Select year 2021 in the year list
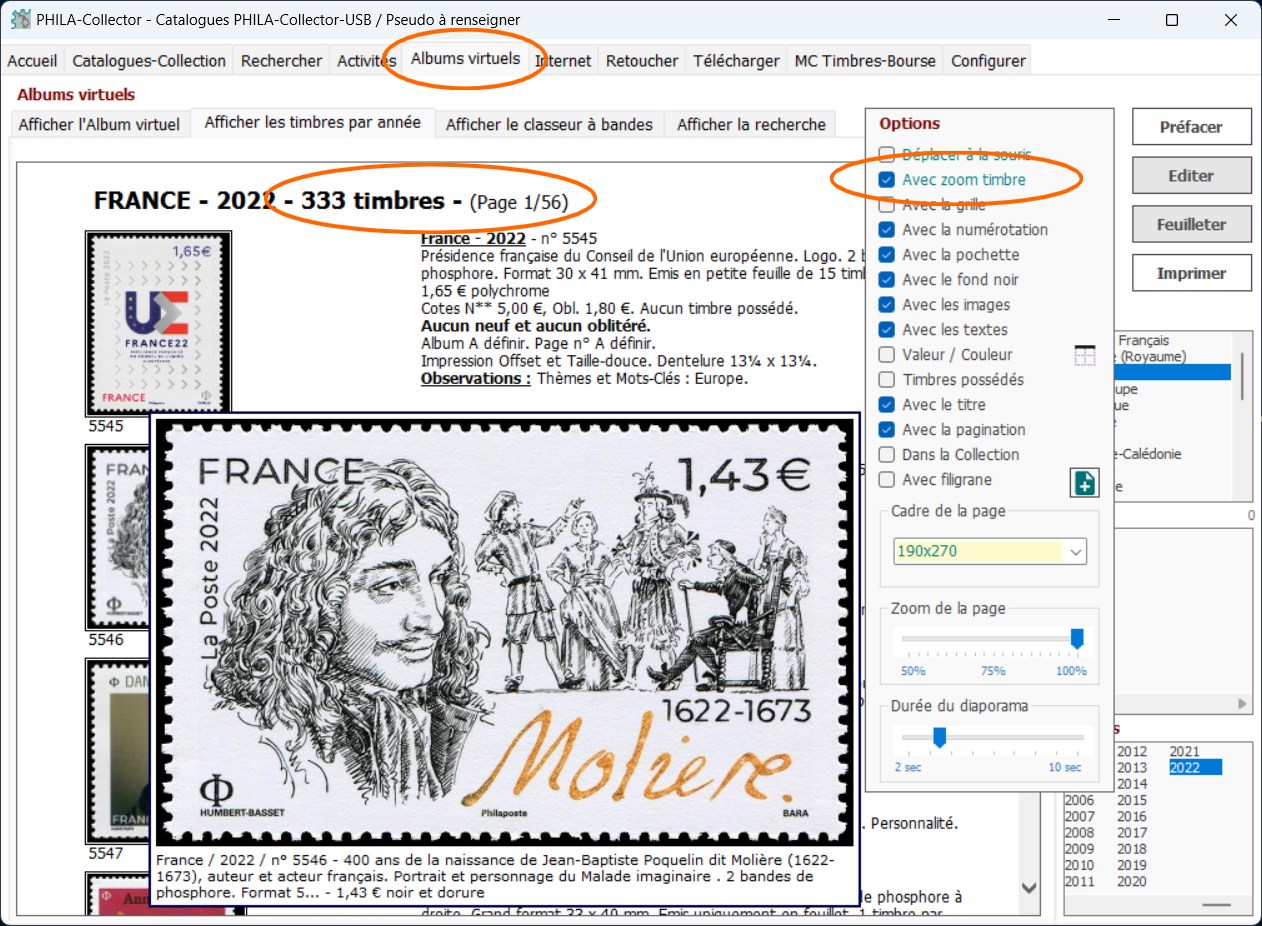1262x926 pixels. [1184, 751]
